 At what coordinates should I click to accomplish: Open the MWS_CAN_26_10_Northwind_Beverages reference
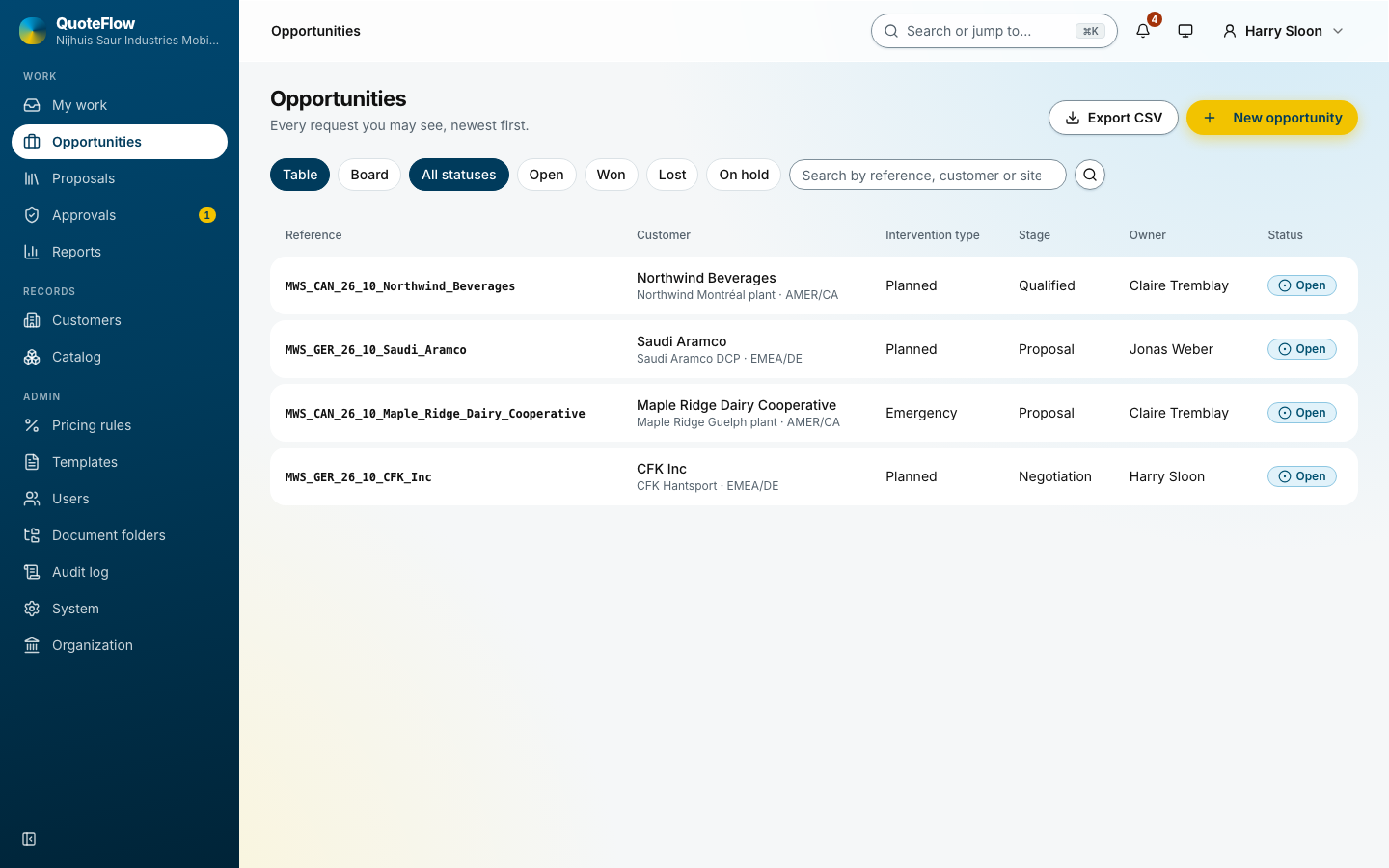[400, 286]
